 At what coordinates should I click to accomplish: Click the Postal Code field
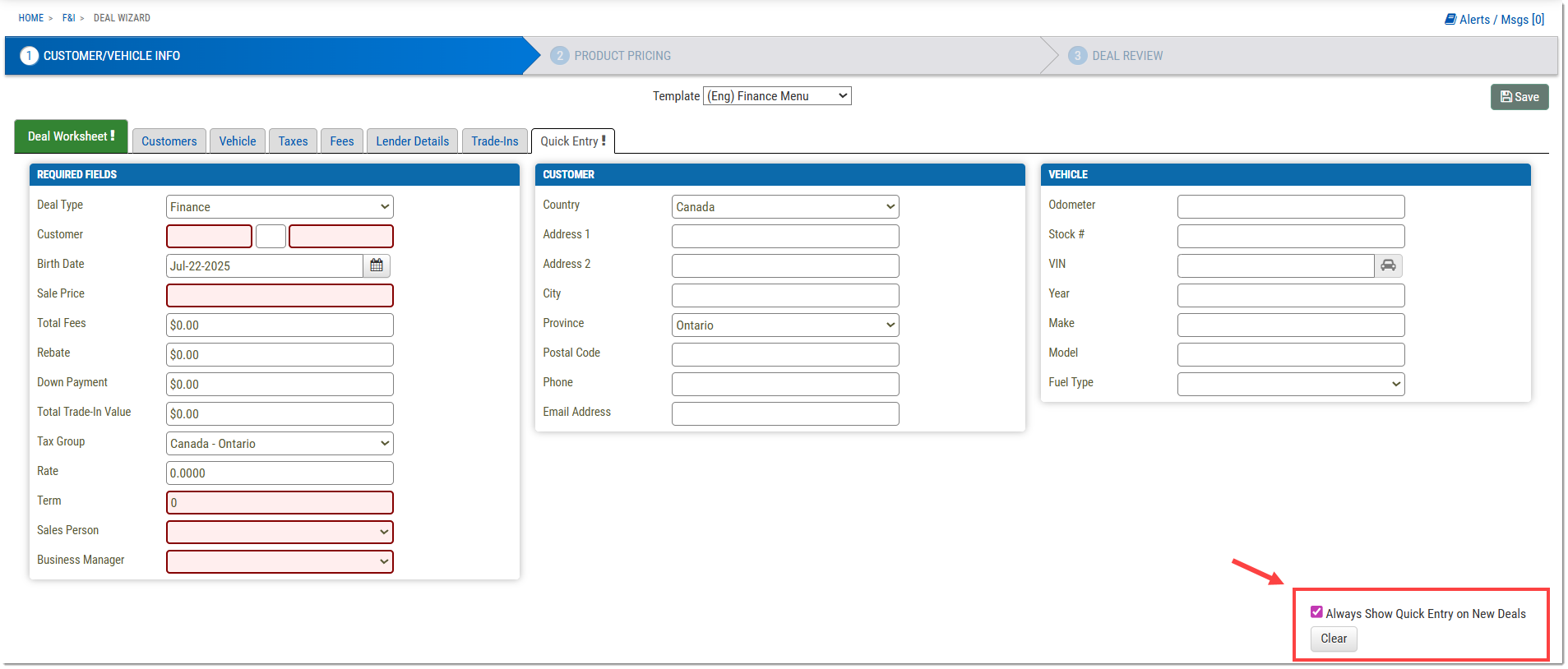pyautogui.click(x=785, y=354)
